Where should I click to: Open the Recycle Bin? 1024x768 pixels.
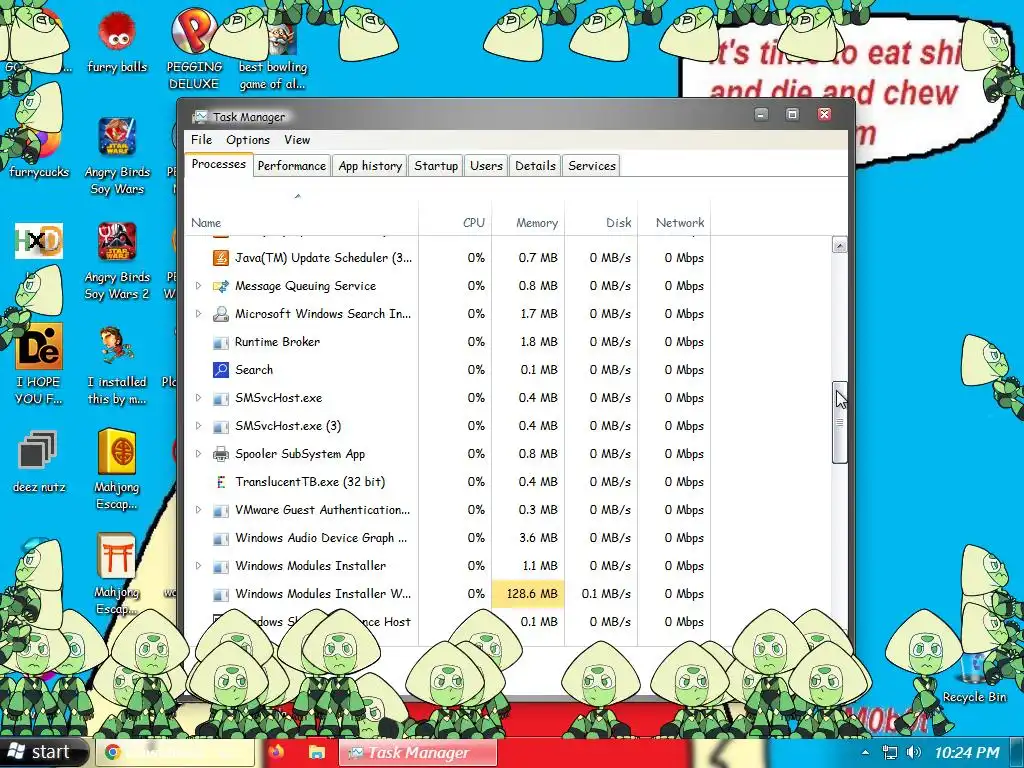[x=974, y=679]
